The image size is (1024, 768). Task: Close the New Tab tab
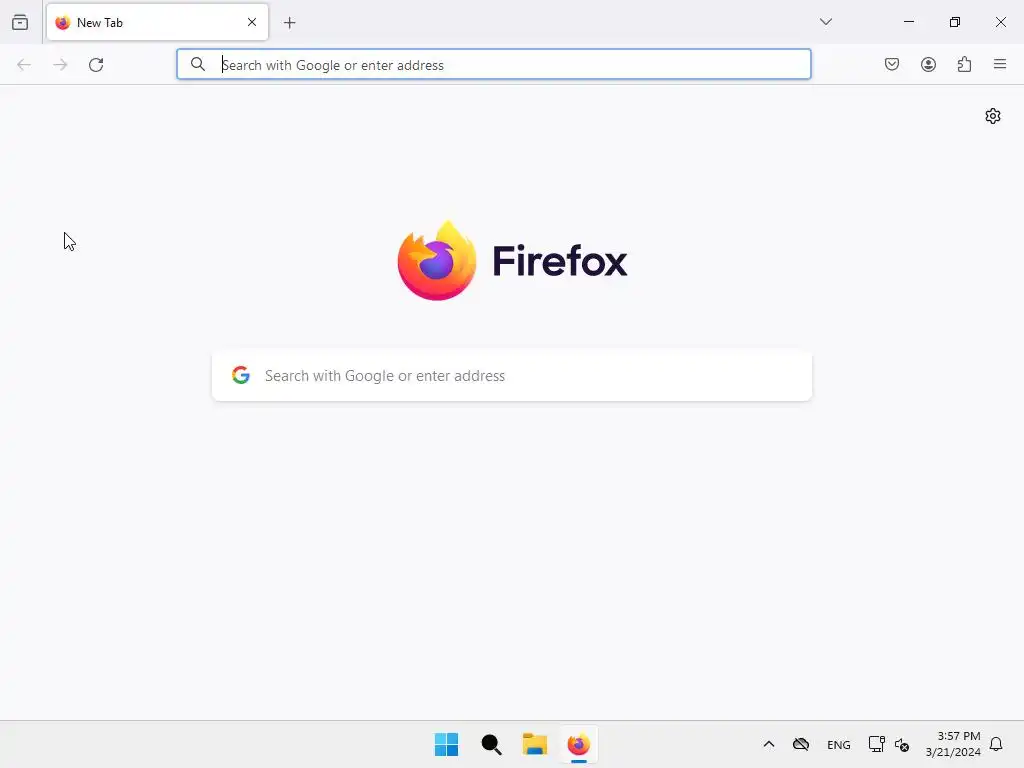click(x=252, y=22)
